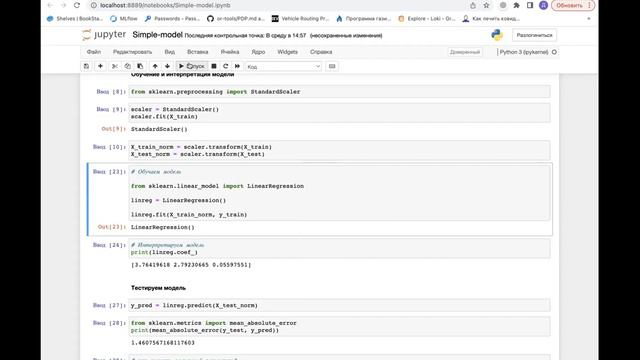Select cell defining X_train_norm

[x=339, y=150]
